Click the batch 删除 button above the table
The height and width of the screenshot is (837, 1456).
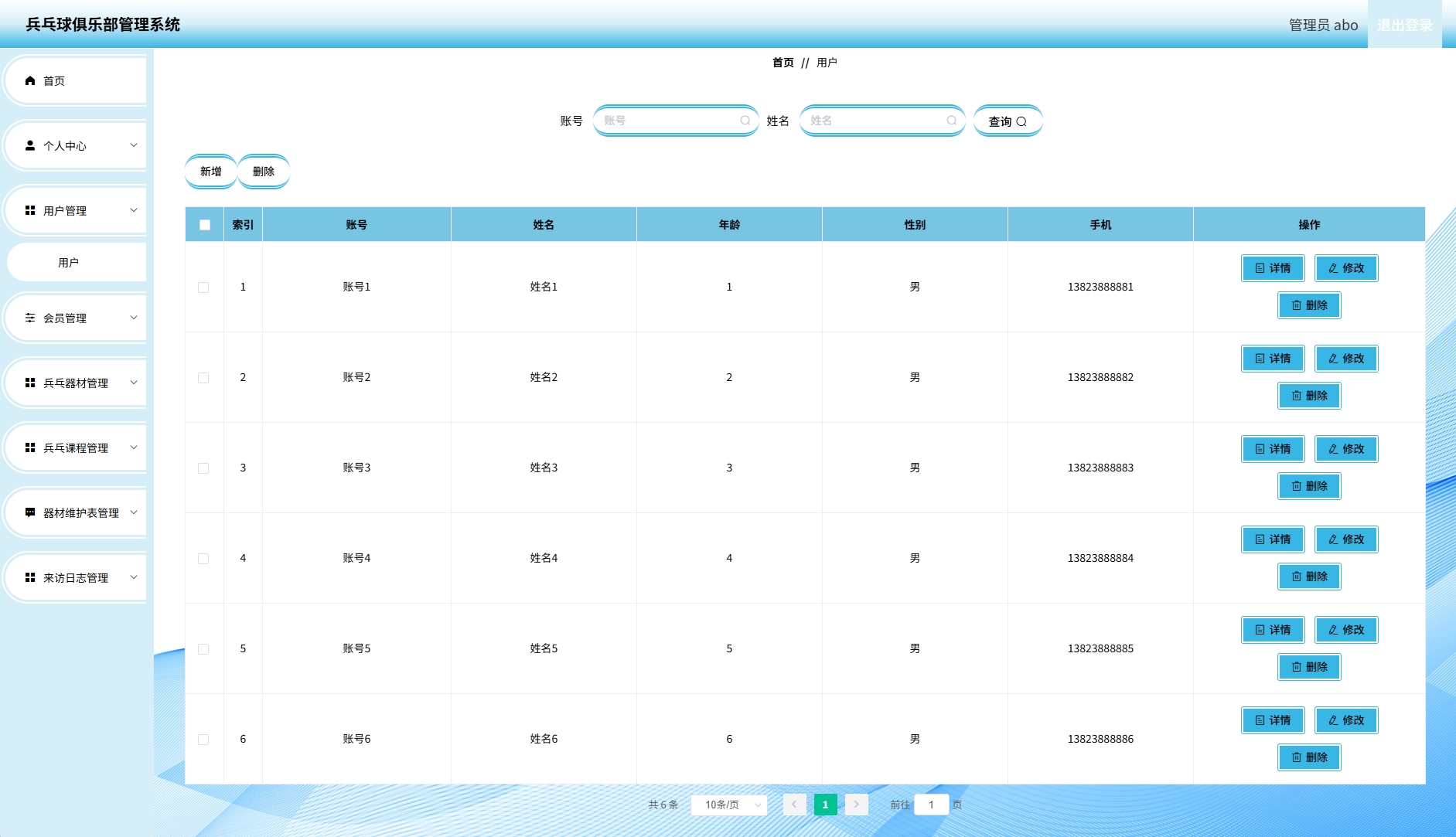pos(264,172)
